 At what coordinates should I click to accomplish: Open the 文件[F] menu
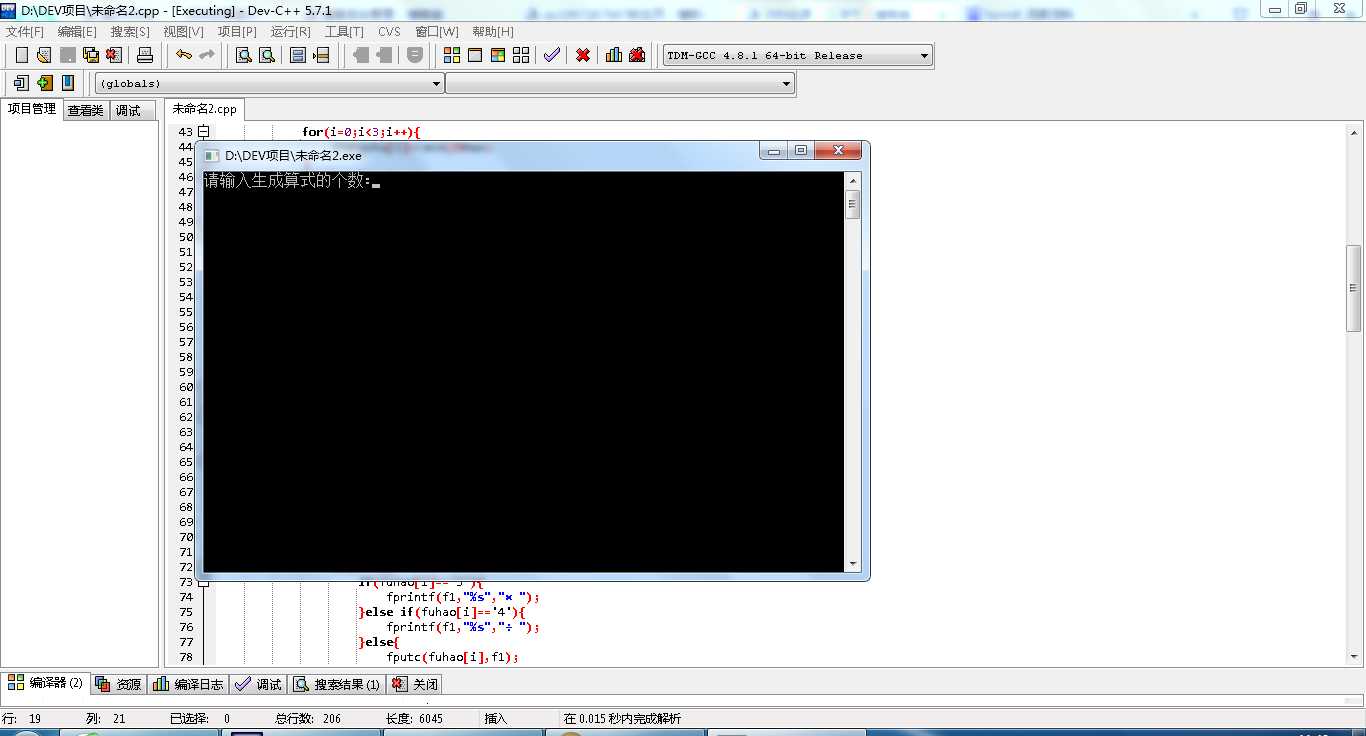click(25, 31)
